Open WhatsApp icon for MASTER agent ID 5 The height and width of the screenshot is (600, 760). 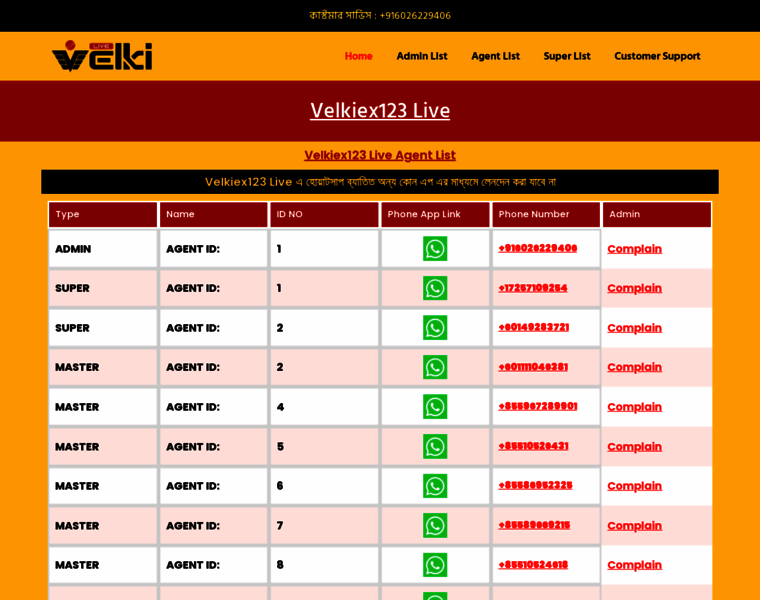[x=435, y=446]
